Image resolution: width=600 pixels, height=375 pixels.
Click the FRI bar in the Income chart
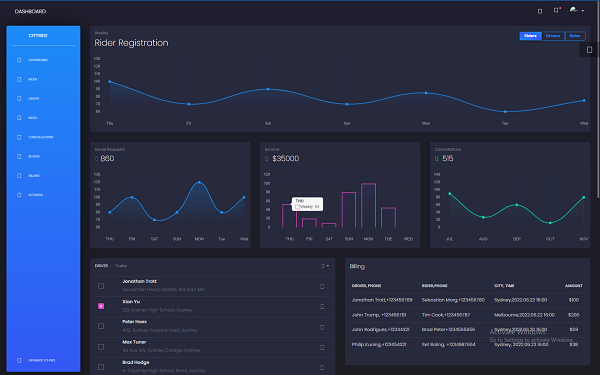click(x=309, y=223)
